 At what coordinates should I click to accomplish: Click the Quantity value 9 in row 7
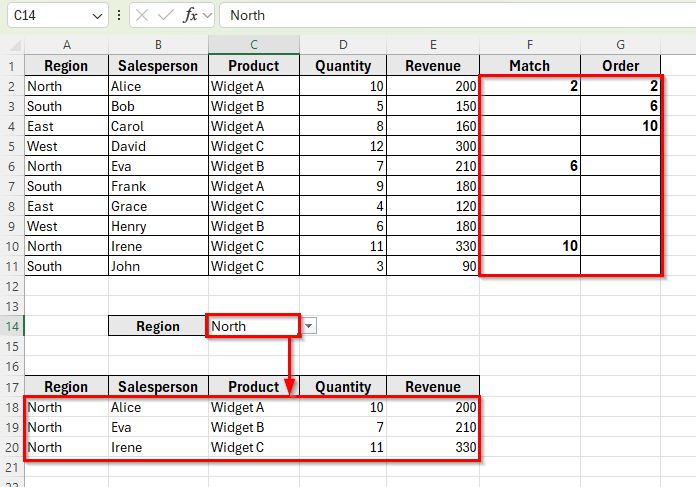tap(343, 186)
